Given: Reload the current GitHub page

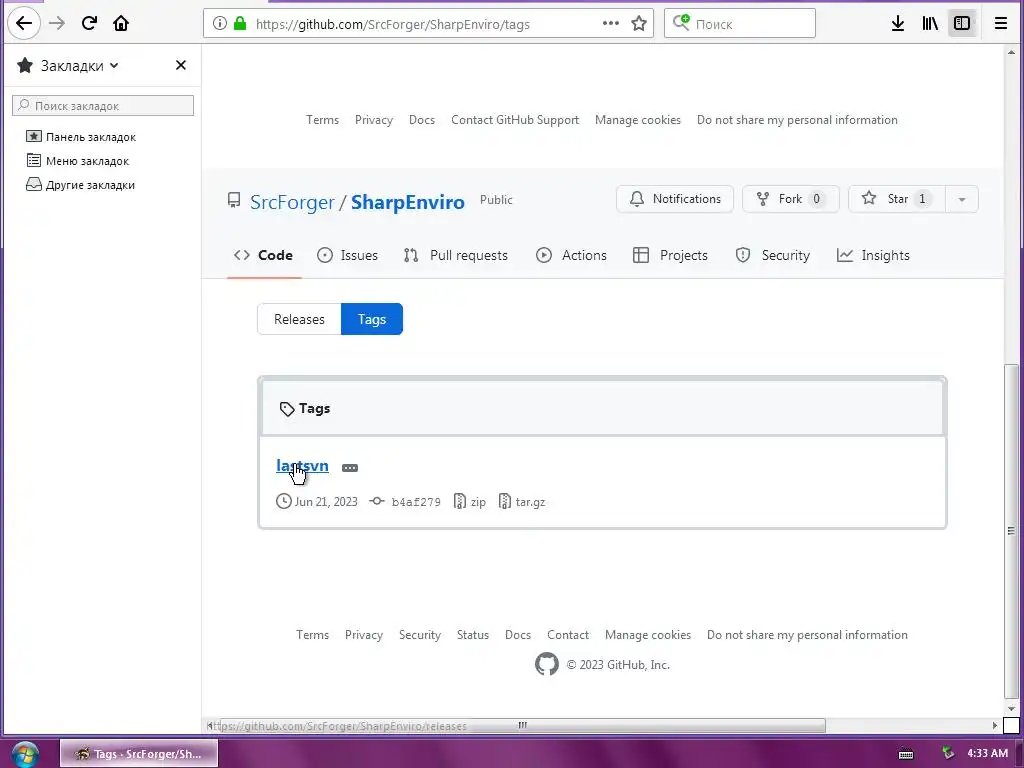Looking at the screenshot, I should (x=89, y=24).
